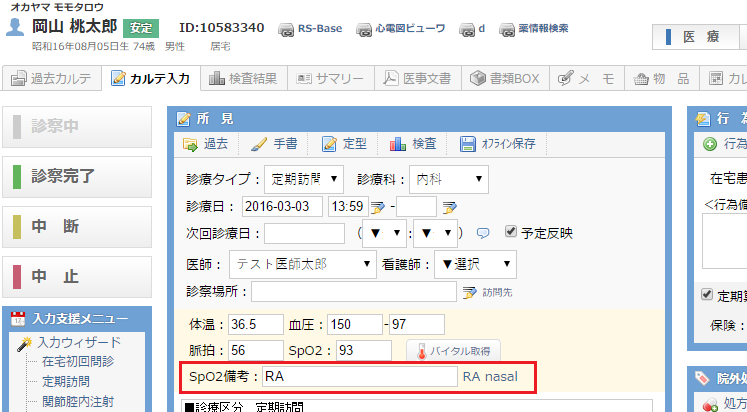Switch to the 過去カルテ tab
747x412 pixels.
click(x=51, y=78)
